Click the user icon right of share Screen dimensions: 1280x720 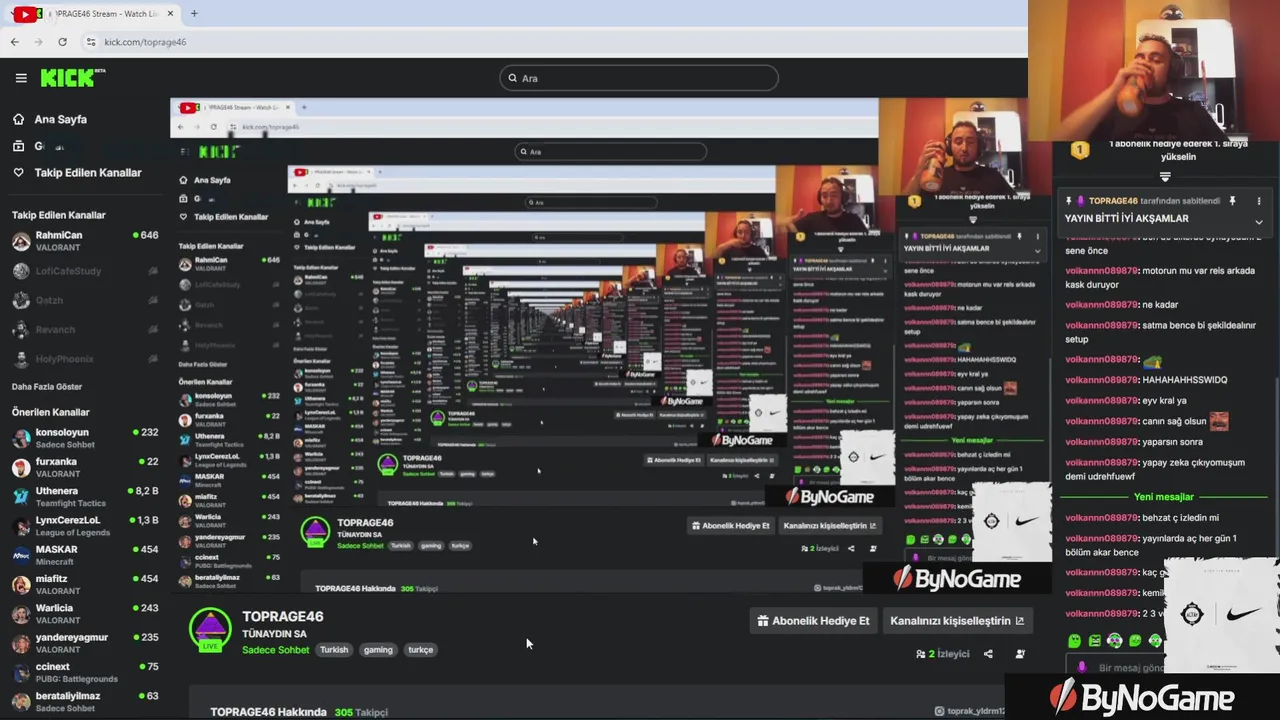[1020, 654]
